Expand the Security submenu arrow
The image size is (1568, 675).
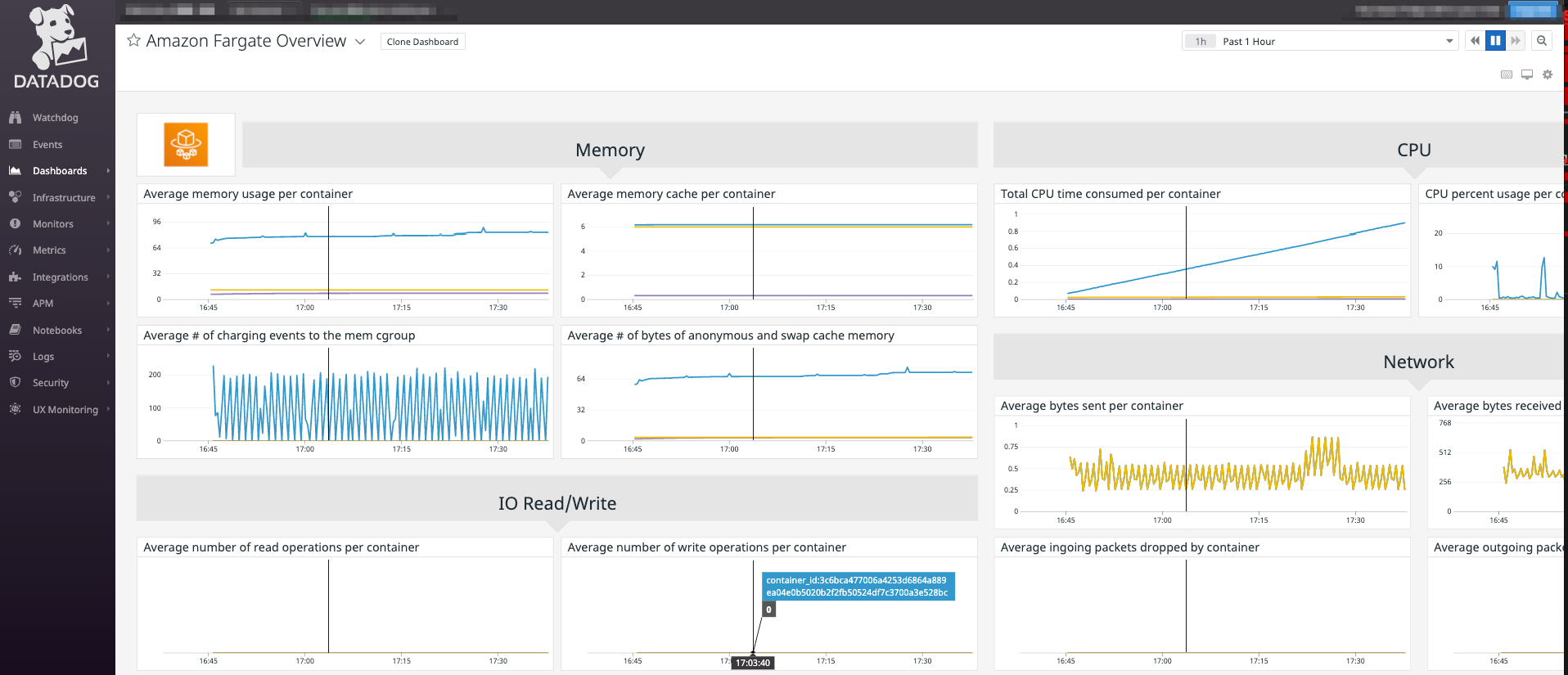(x=108, y=382)
